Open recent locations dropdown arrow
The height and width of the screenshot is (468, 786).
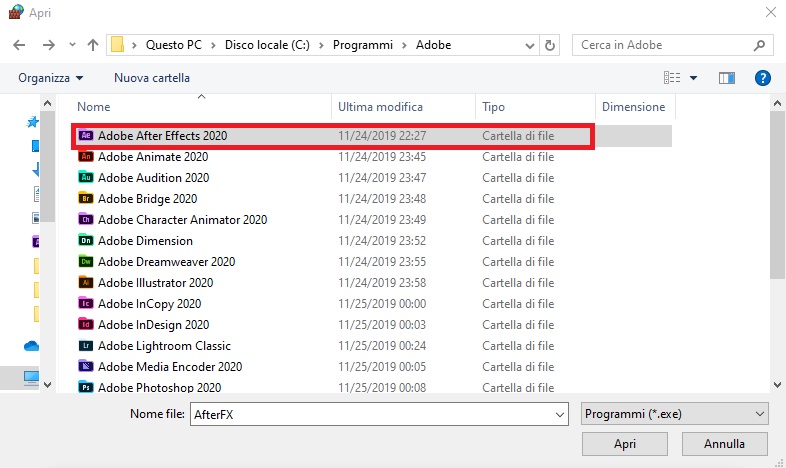click(x=72, y=45)
